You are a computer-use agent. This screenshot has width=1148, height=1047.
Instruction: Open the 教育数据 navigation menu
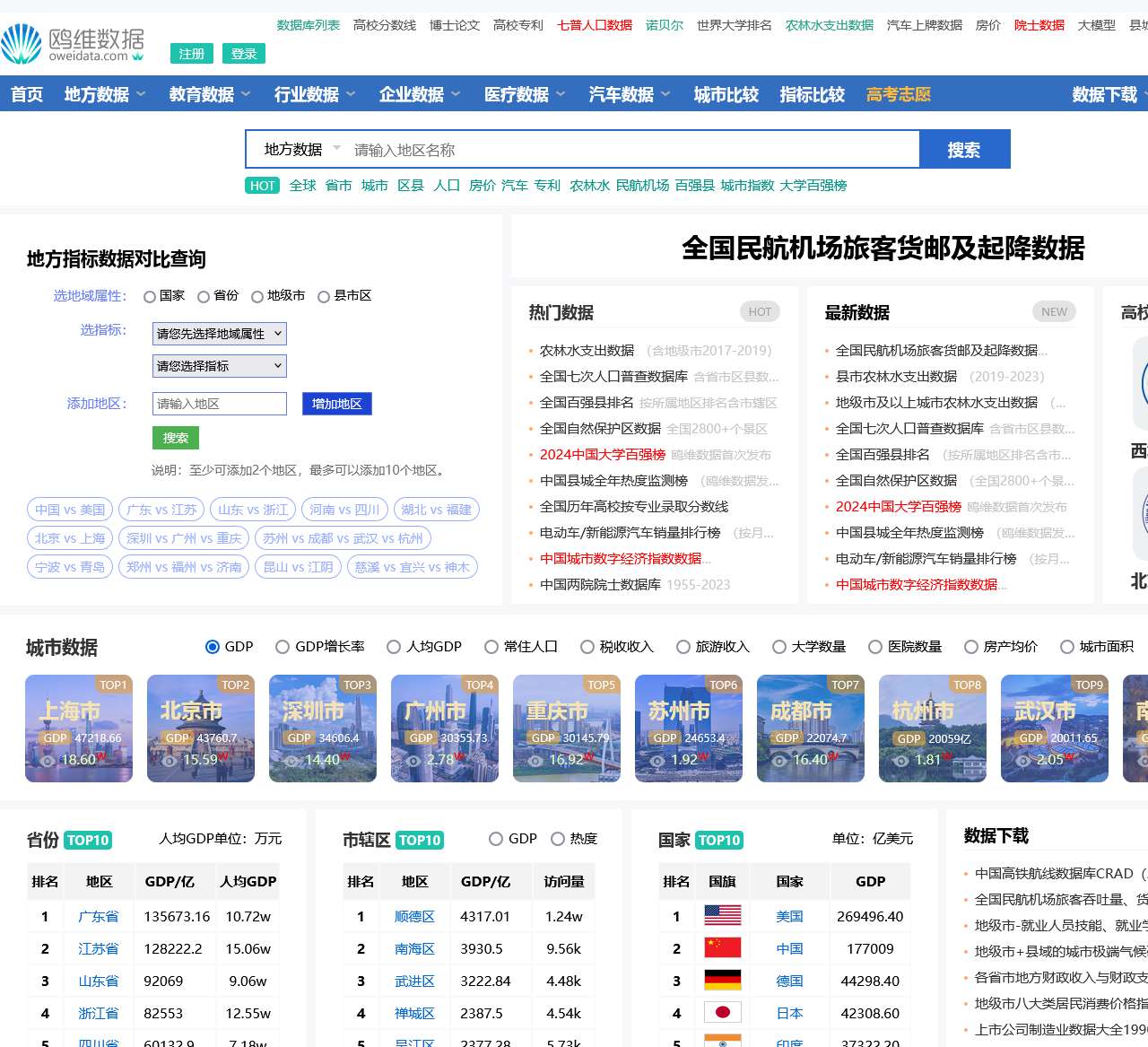point(209,94)
